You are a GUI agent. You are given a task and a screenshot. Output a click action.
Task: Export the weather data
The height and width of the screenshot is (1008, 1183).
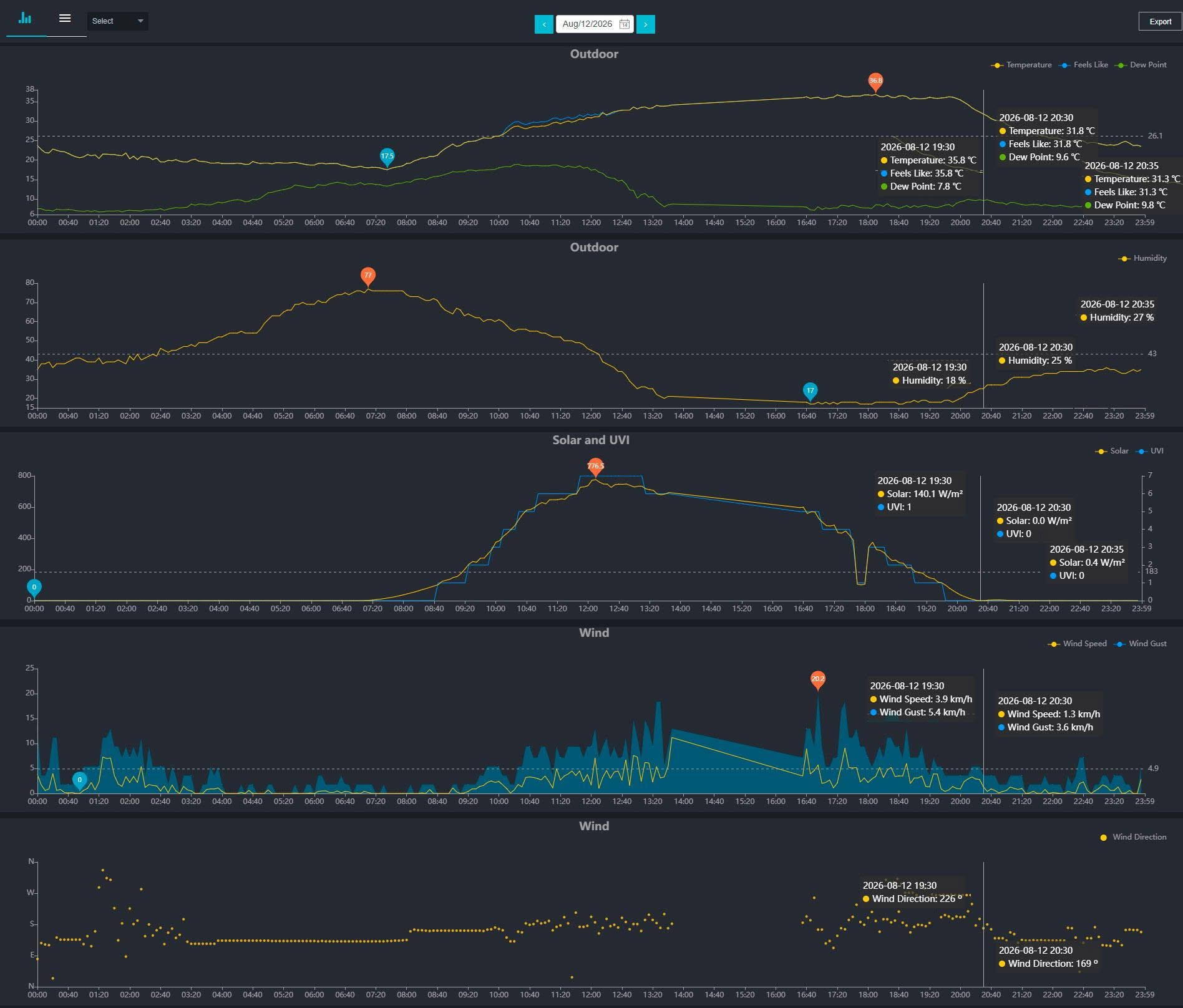[x=1160, y=21]
